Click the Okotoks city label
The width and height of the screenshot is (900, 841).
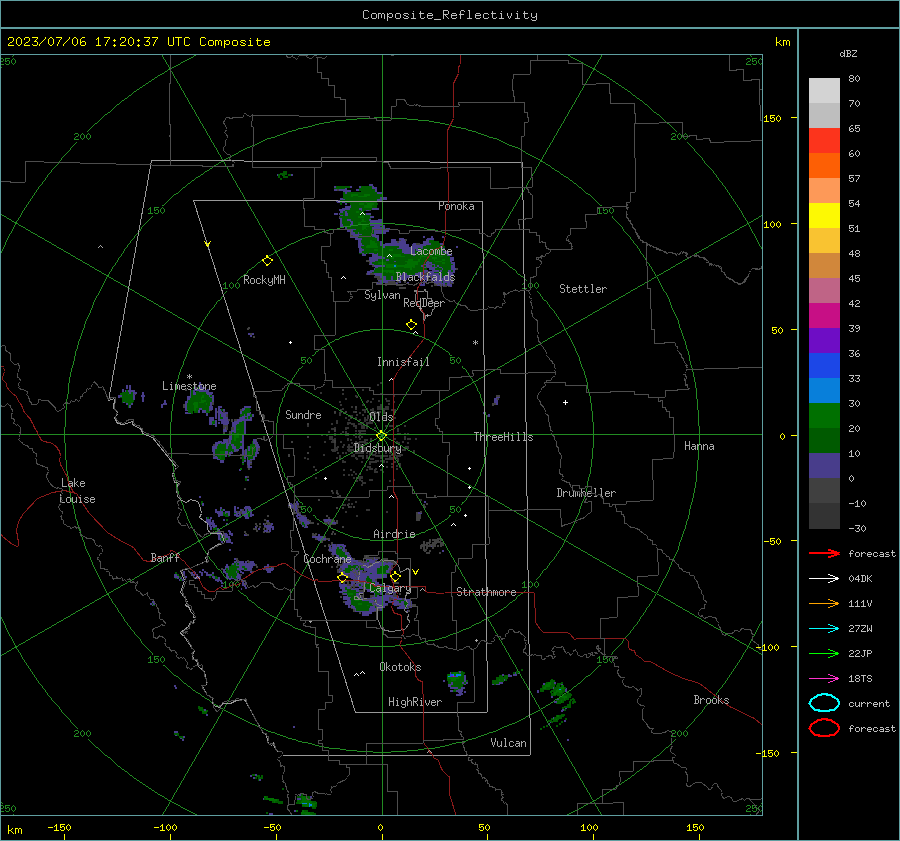[400, 667]
